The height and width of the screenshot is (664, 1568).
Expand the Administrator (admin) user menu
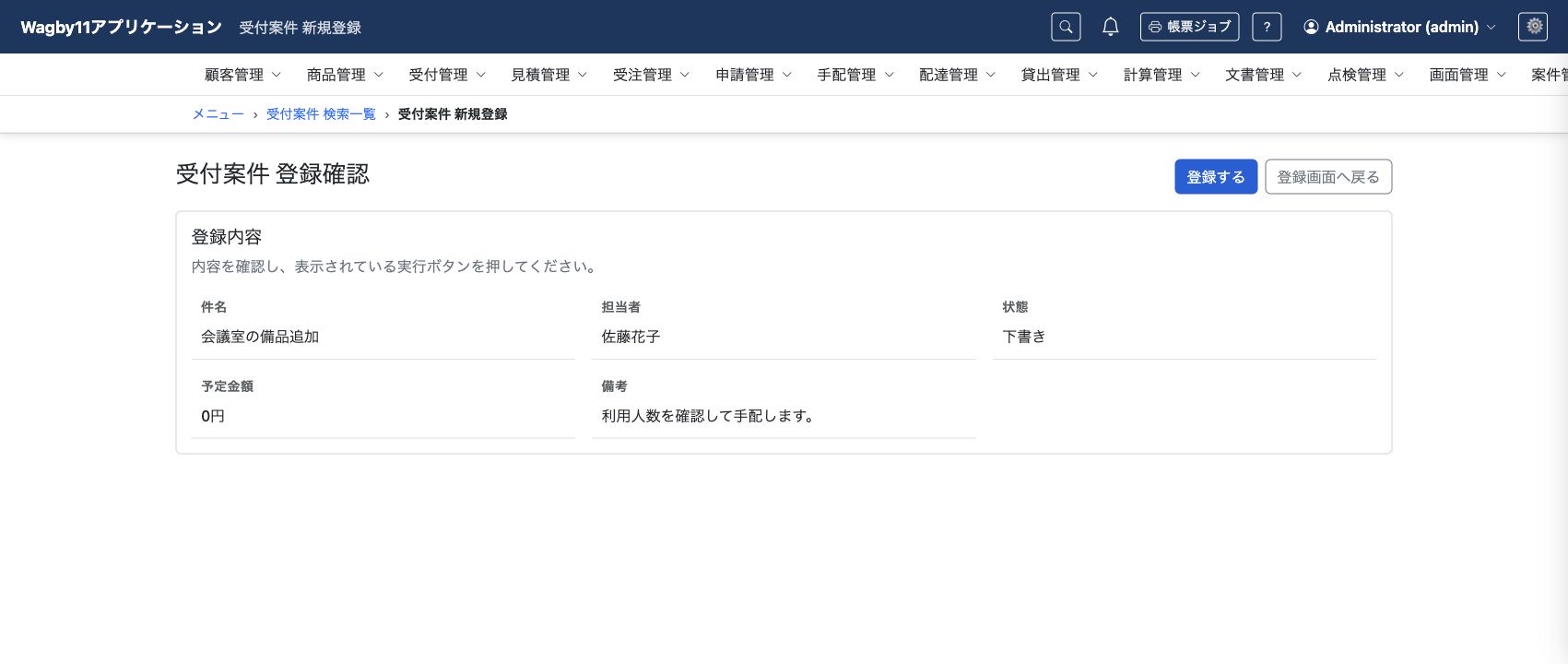[1399, 27]
